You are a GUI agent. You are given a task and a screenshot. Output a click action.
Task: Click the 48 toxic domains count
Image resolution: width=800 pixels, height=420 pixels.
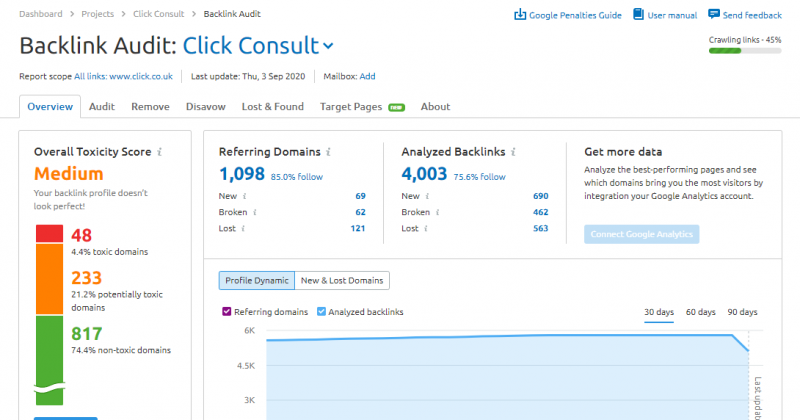[81, 235]
